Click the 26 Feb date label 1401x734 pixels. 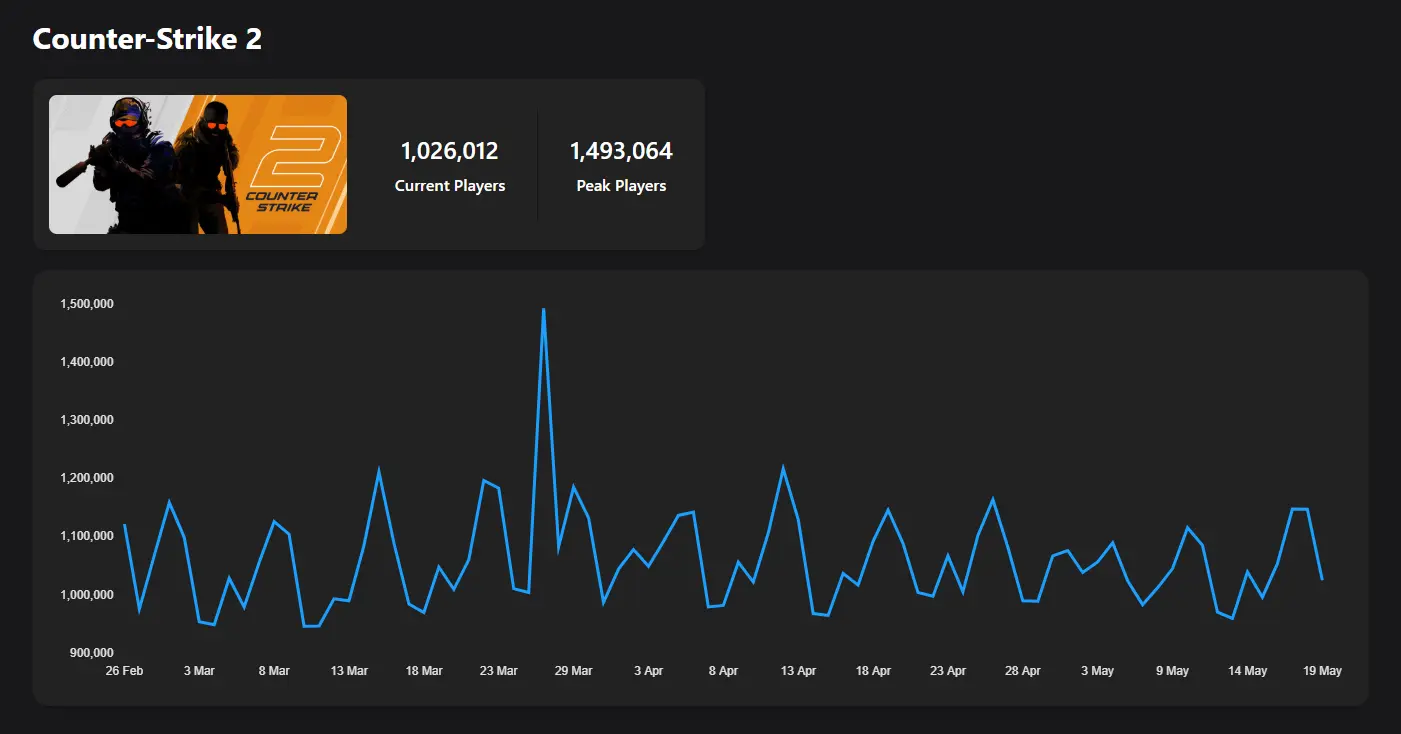[x=124, y=671]
